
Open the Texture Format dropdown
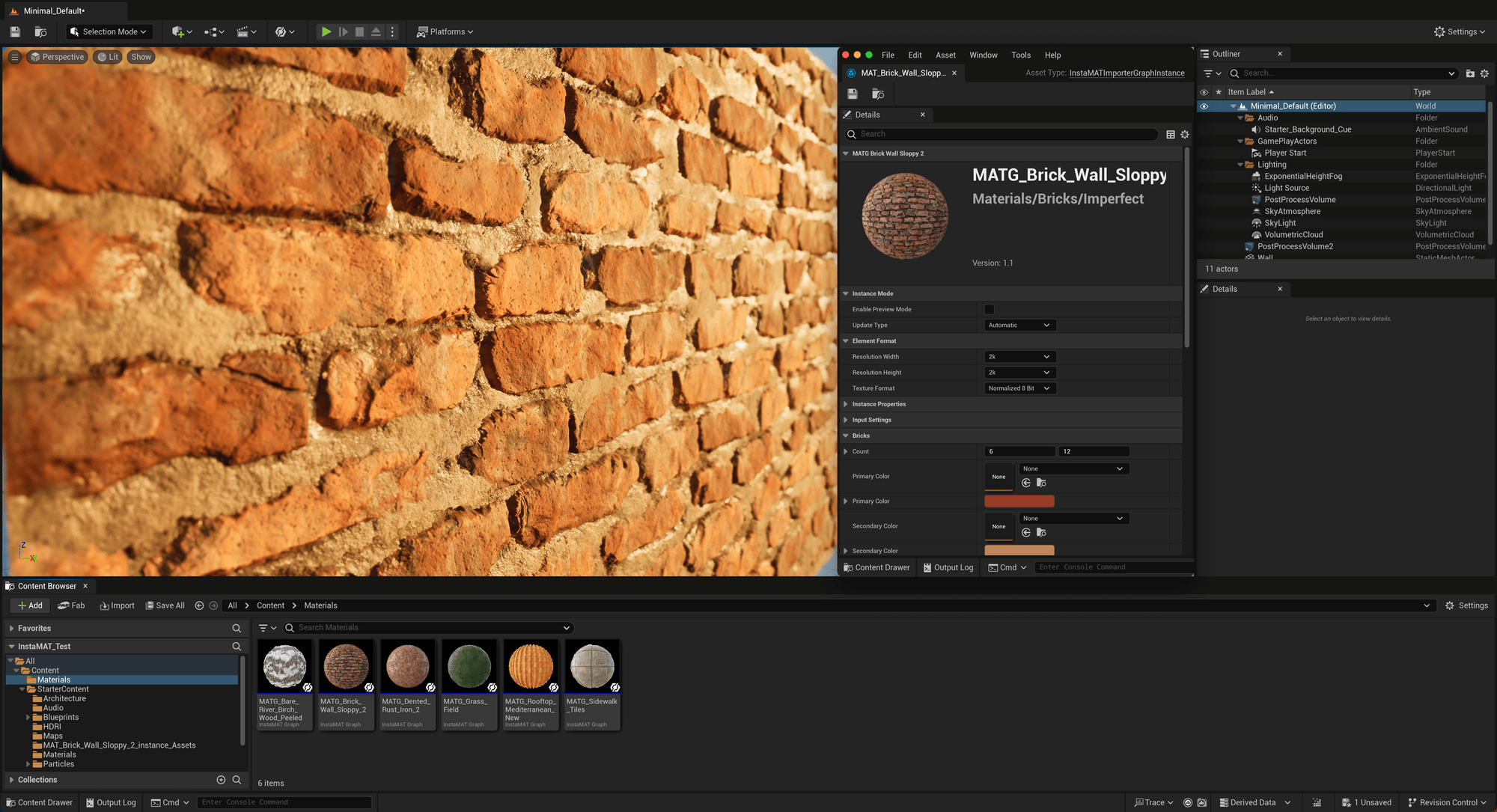tap(1019, 388)
